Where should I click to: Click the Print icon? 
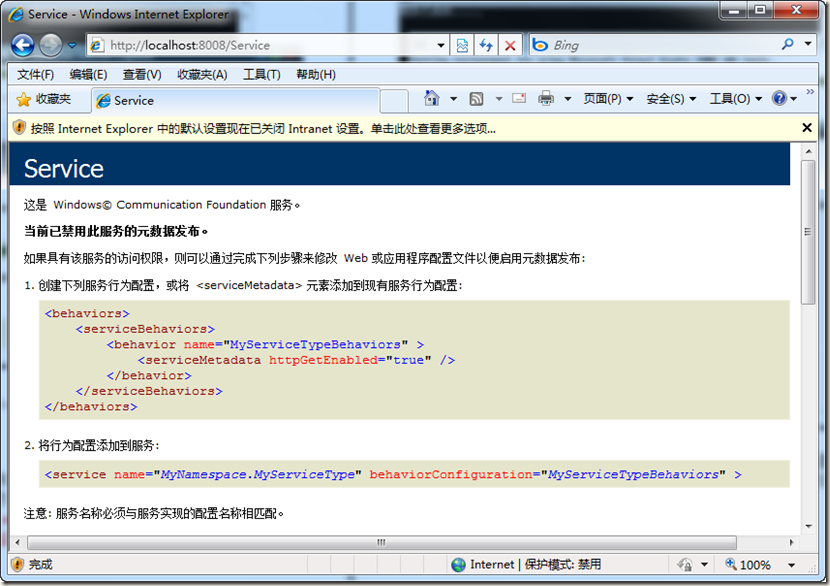[546, 98]
